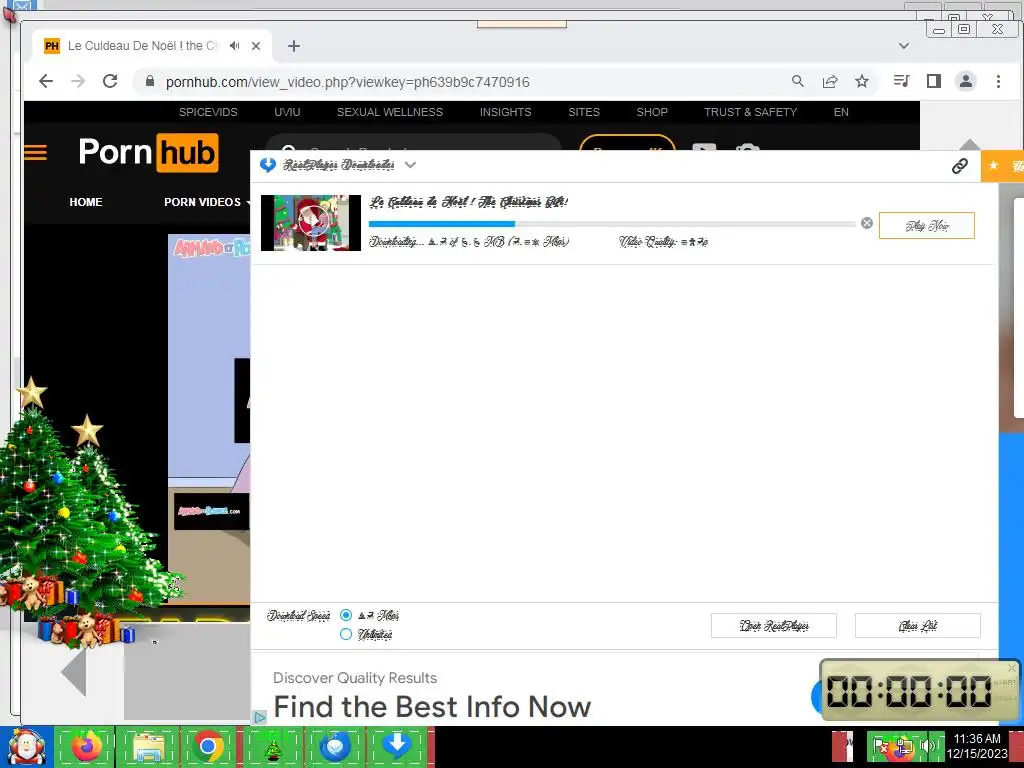Open the Chrome media control icon
1024x768 pixels.
click(x=901, y=81)
